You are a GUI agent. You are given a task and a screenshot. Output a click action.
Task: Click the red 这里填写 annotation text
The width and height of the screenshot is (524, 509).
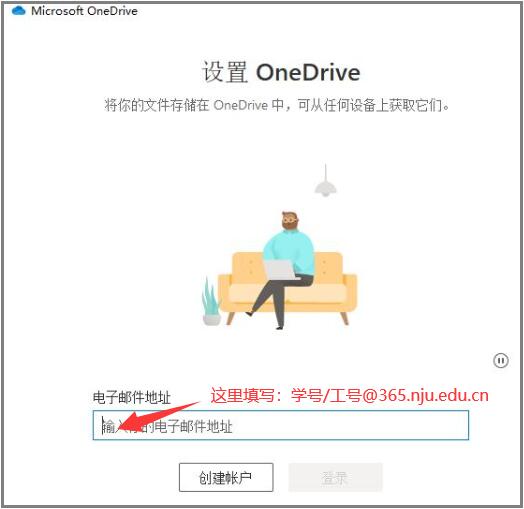pyautogui.click(x=243, y=396)
